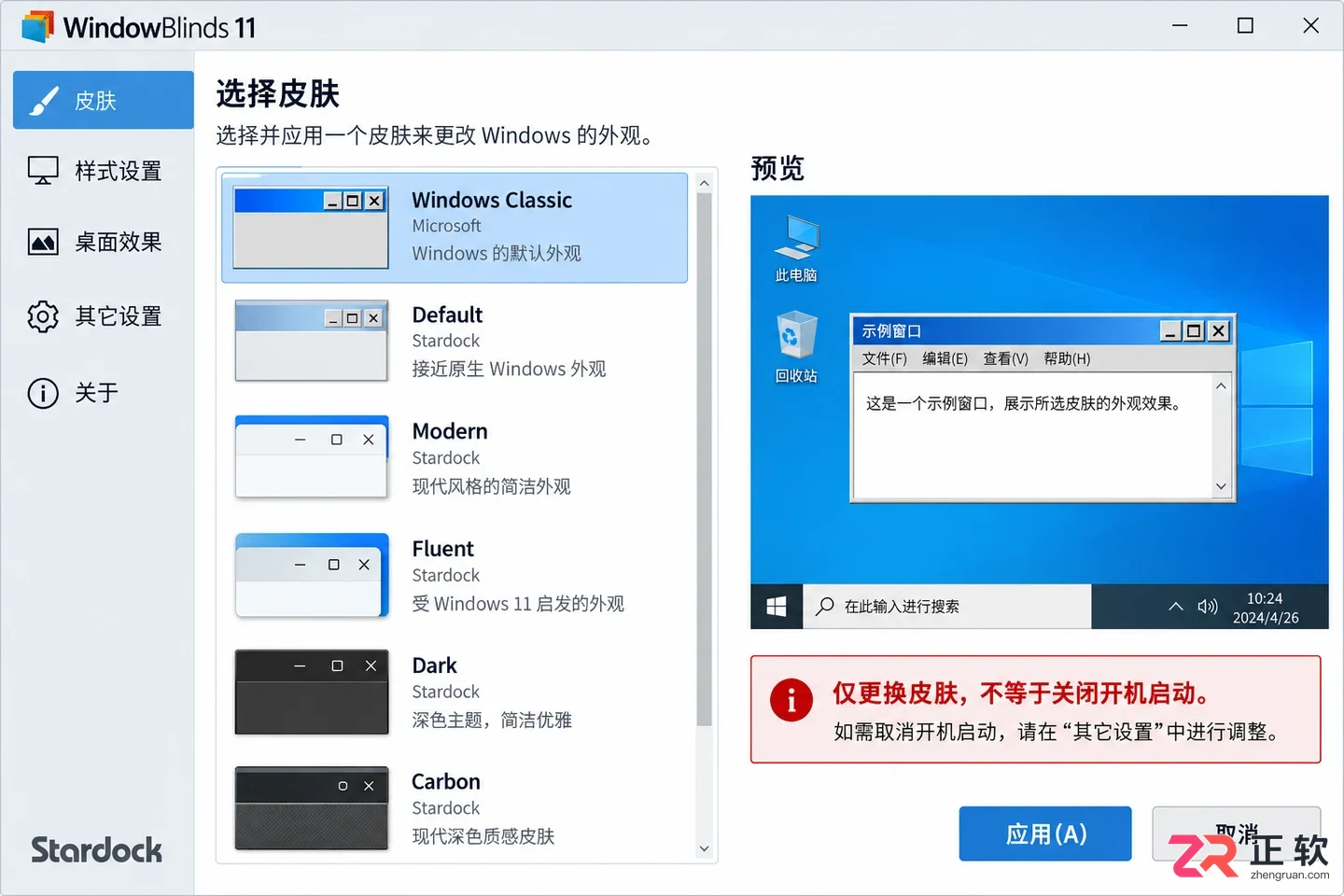Click the paintbrush icon beside 皮肤
Screen dimensions: 1344x896
44,100
